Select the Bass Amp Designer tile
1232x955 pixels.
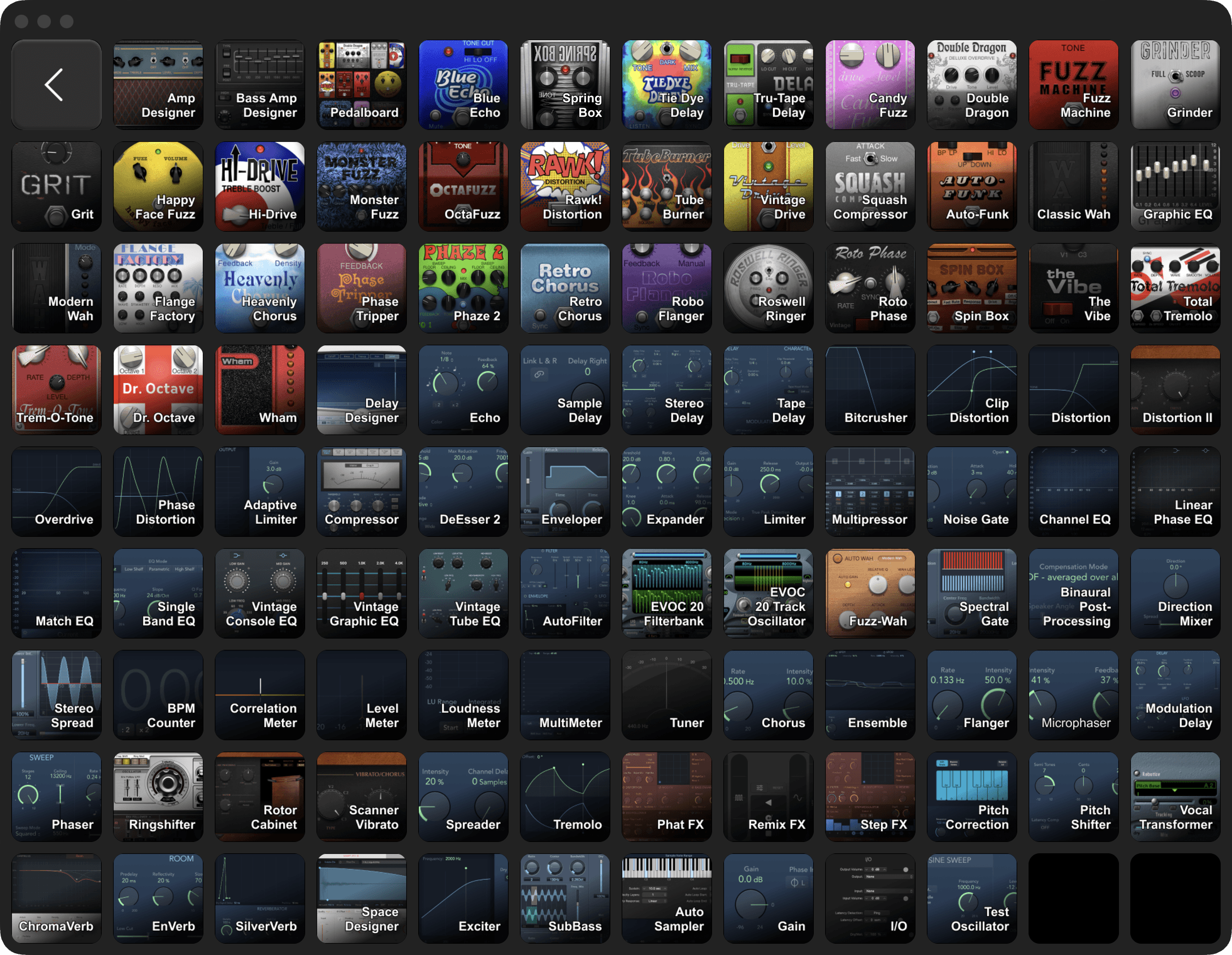[x=260, y=85]
